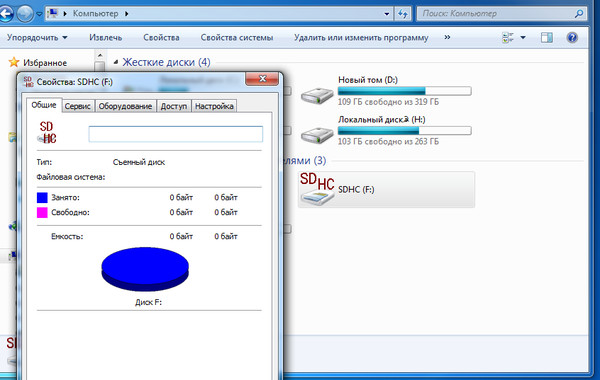Refresh the Explorer view

(403, 14)
